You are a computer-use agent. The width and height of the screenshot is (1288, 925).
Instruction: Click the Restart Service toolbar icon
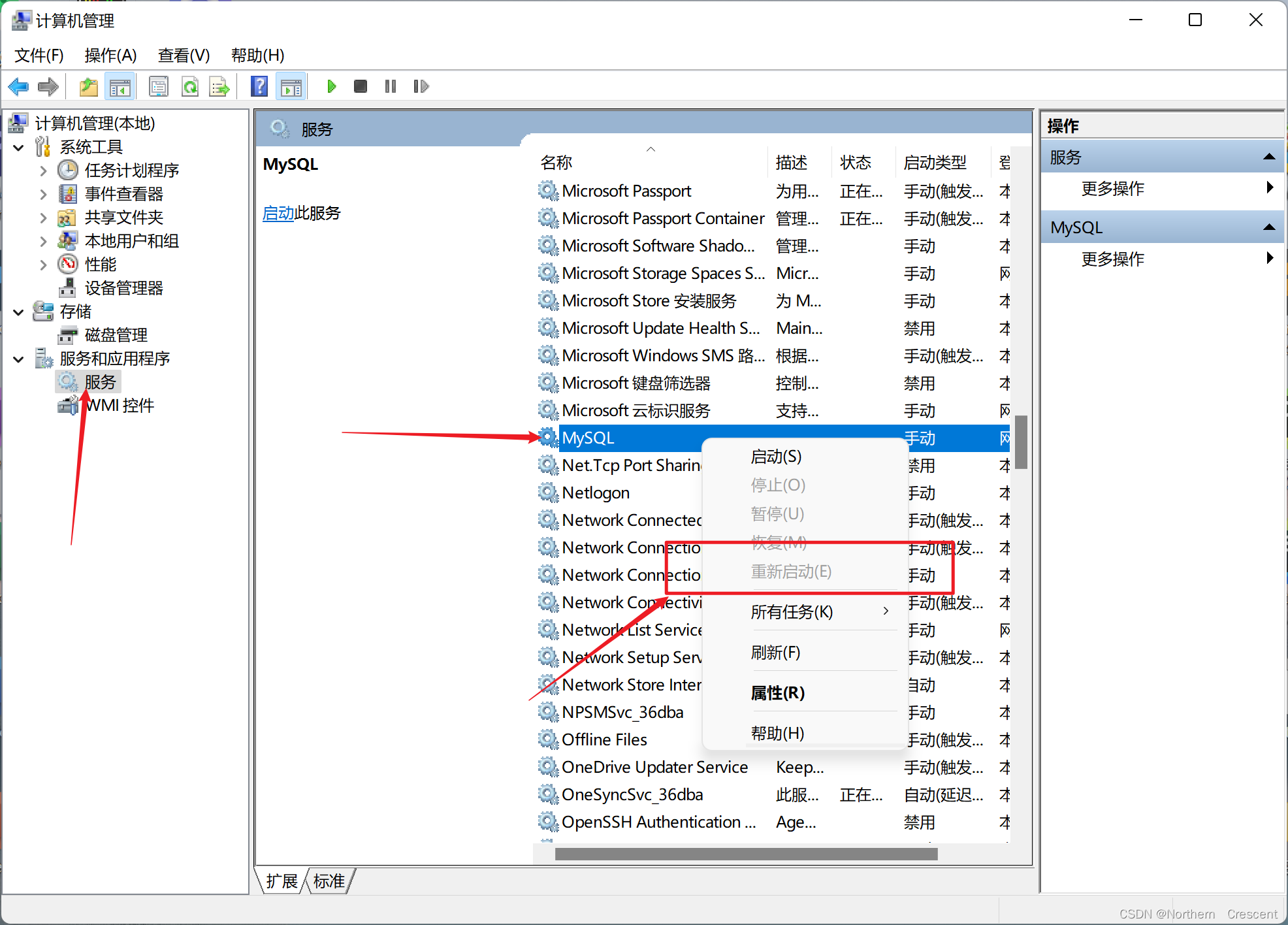(x=421, y=86)
